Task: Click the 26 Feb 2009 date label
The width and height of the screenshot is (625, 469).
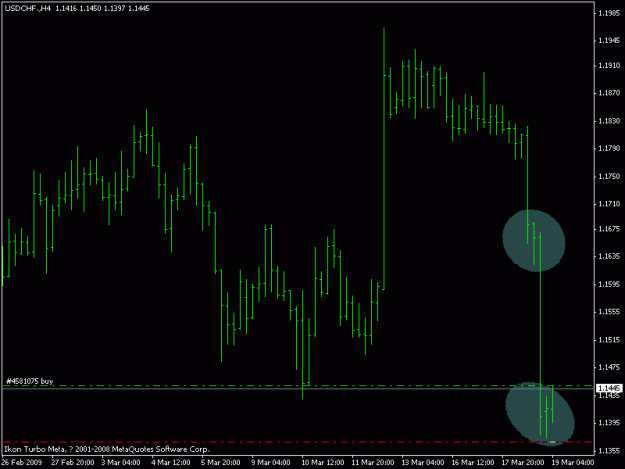Action: [22, 463]
